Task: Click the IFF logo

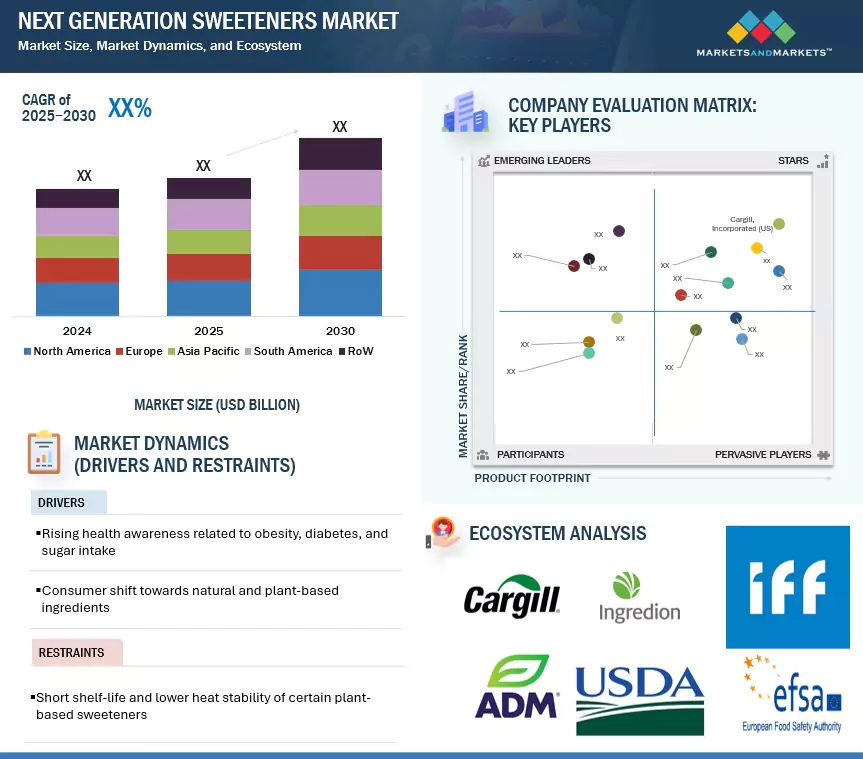Action: [788, 587]
